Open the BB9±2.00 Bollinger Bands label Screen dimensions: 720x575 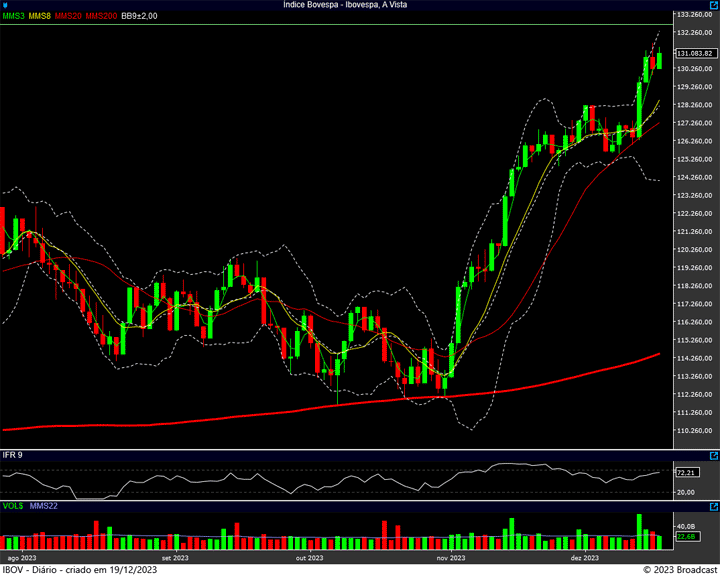click(x=139, y=16)
